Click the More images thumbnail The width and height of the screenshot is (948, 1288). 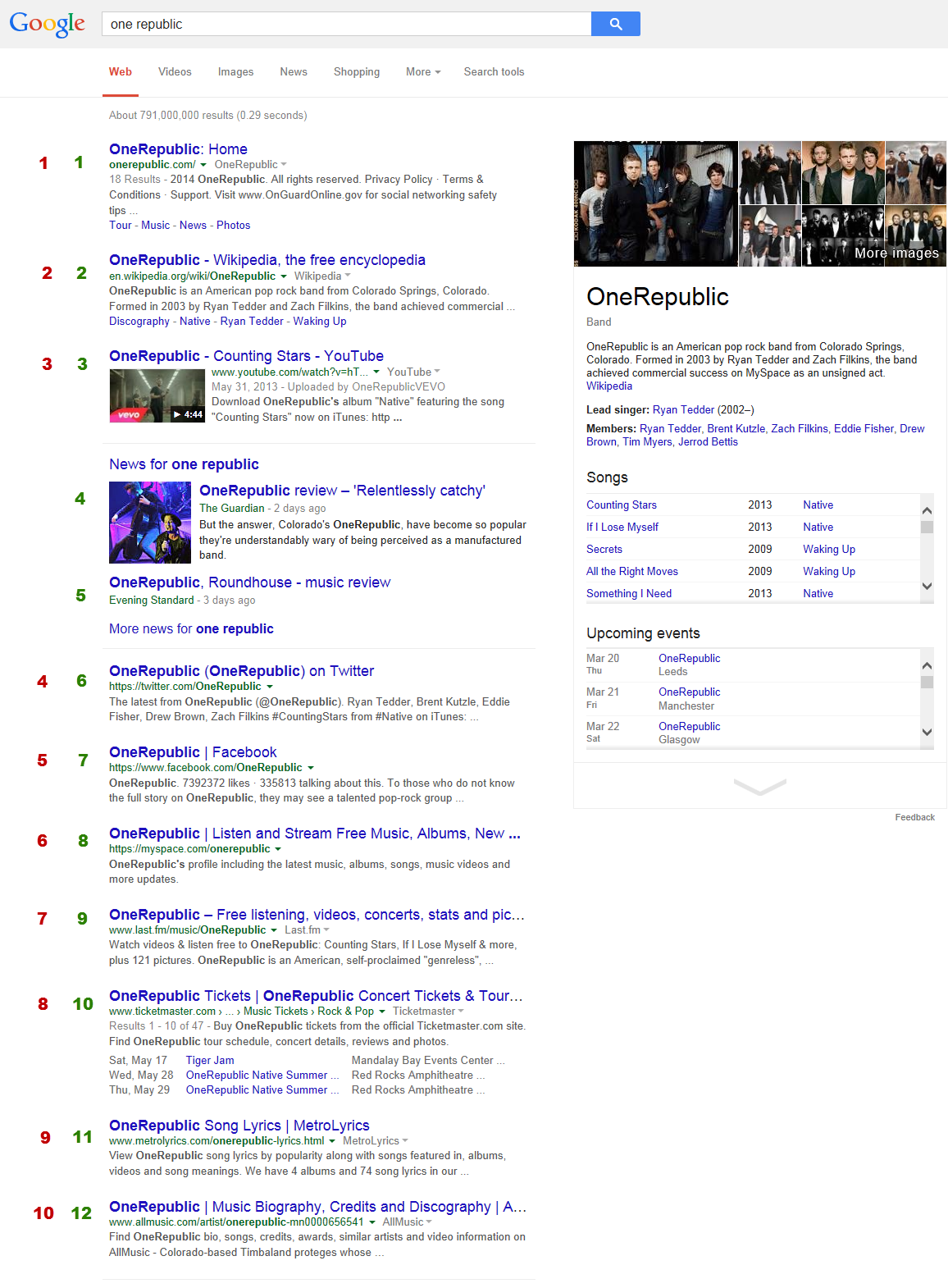point(916,236)
